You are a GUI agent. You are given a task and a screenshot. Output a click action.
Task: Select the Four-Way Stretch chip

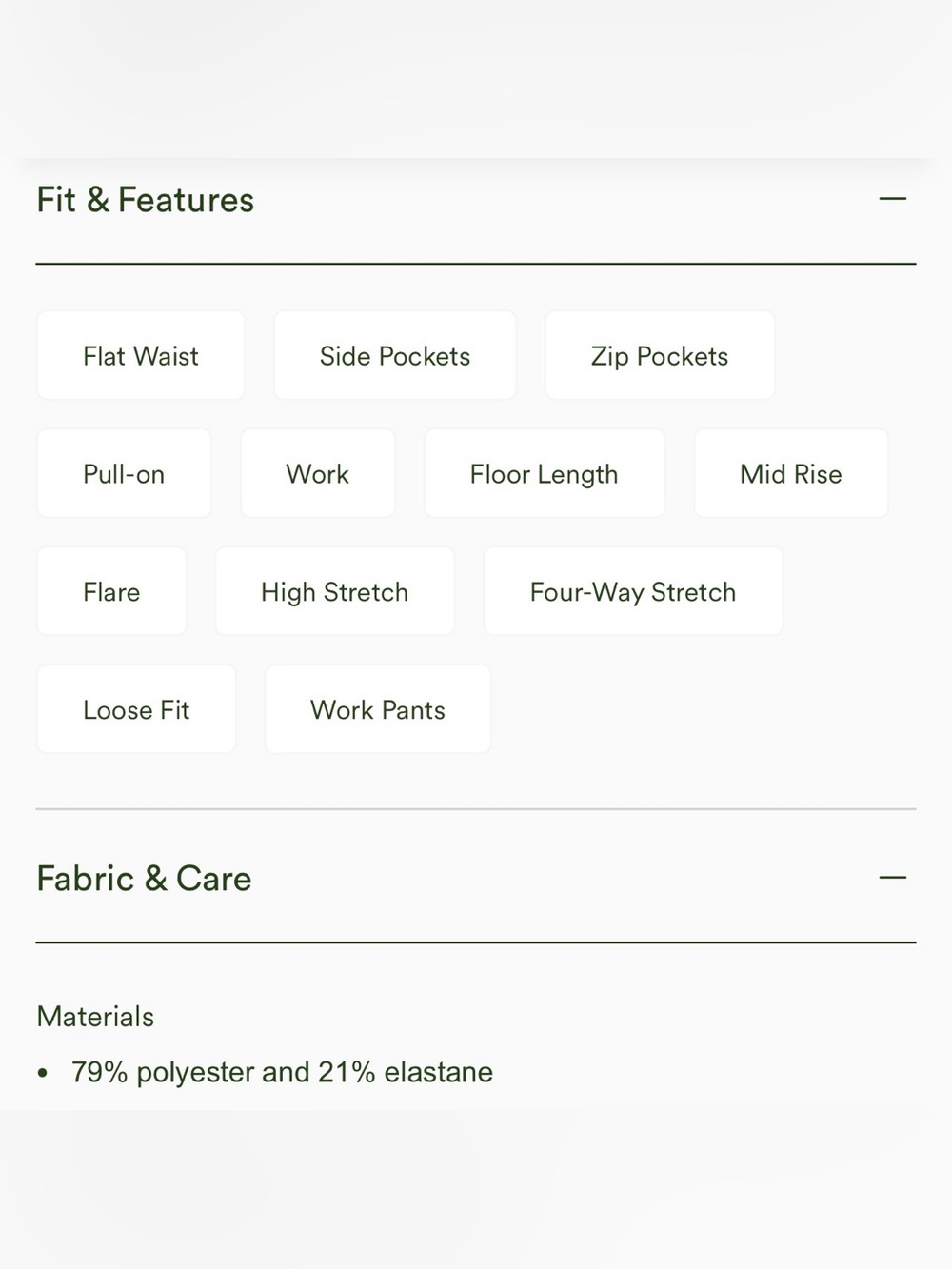click(633, 591)
